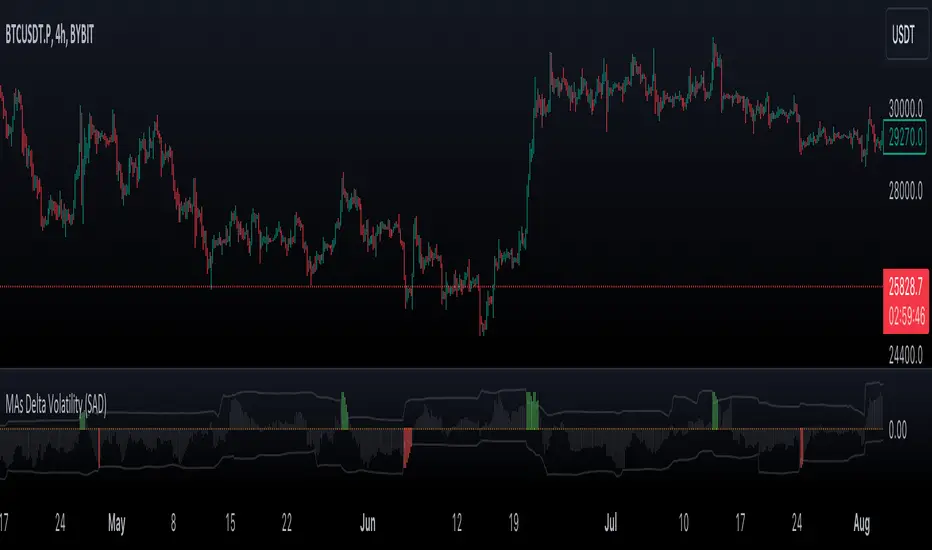Screen dimensions: 932x550
Task: Click the Jun date label on time axis
Action: click(x=368, y=523)
